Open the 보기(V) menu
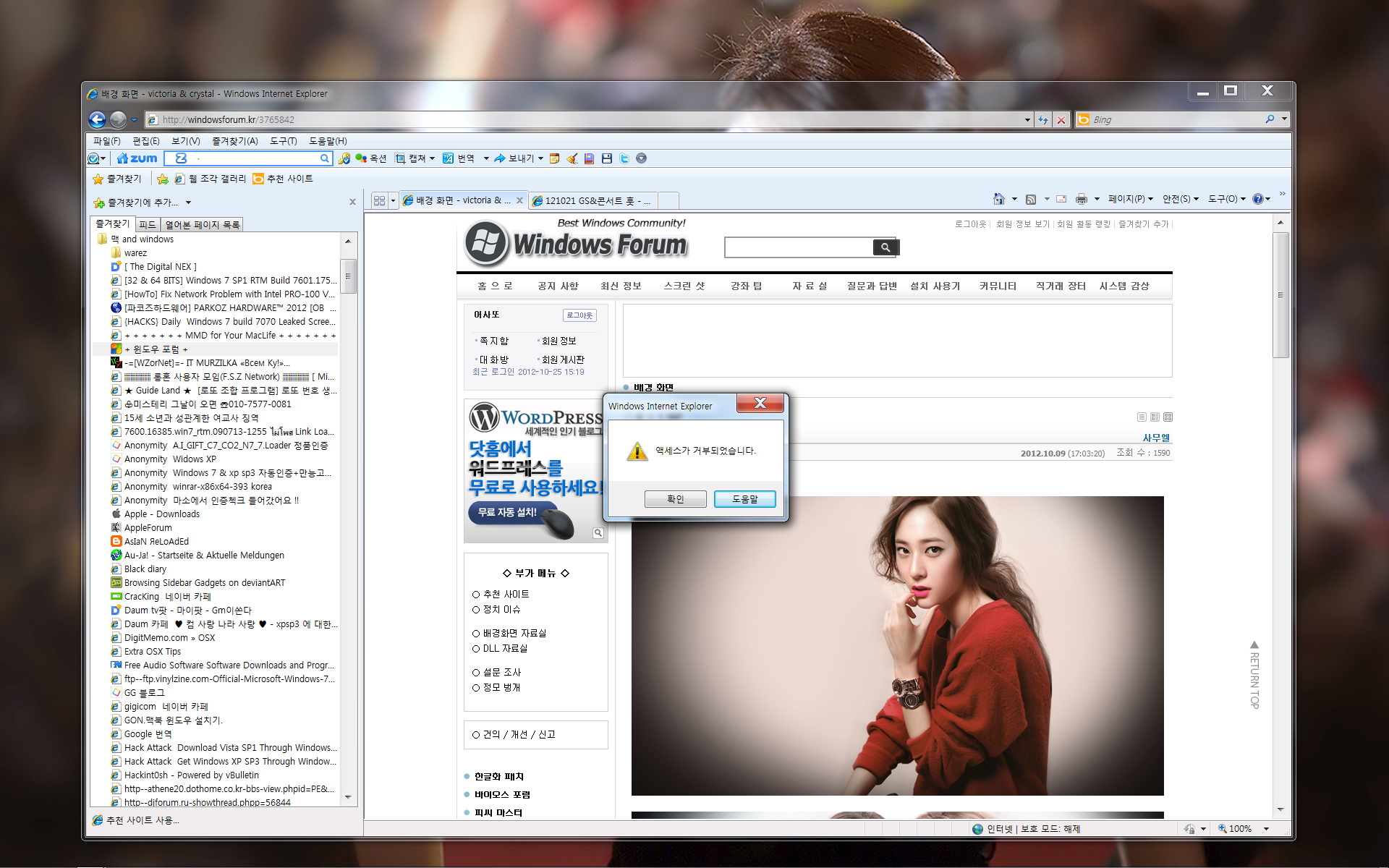Viewport: 1389px width, 868px height. pos(185,141)
